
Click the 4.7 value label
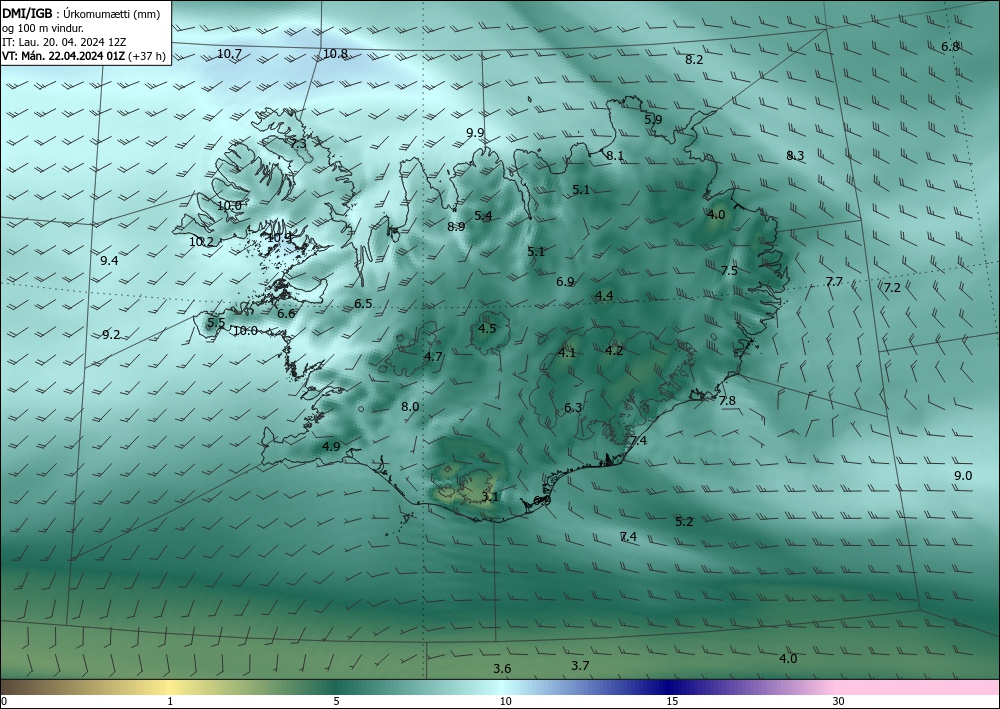coord(433,356)
